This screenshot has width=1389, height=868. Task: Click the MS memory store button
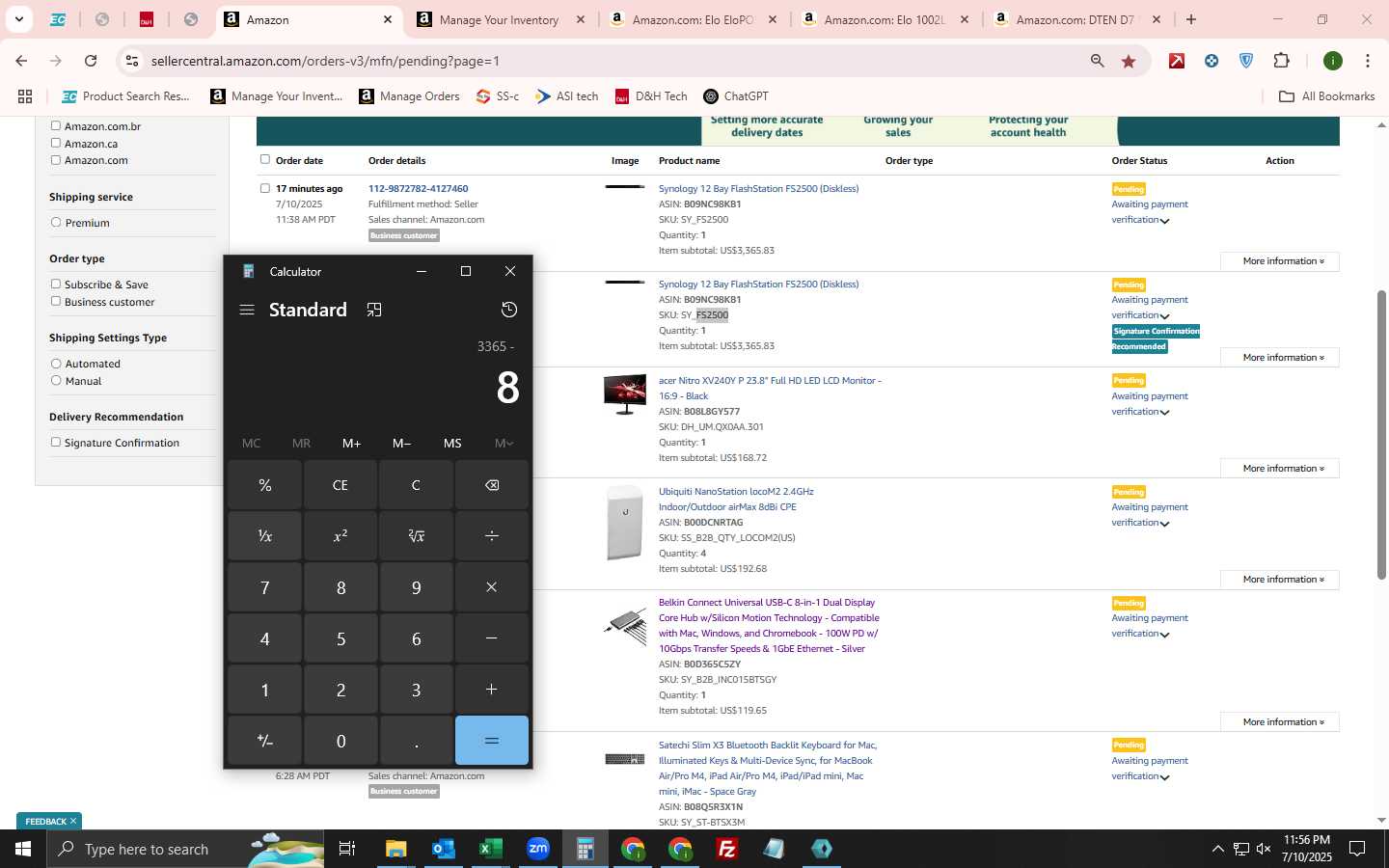452,444
